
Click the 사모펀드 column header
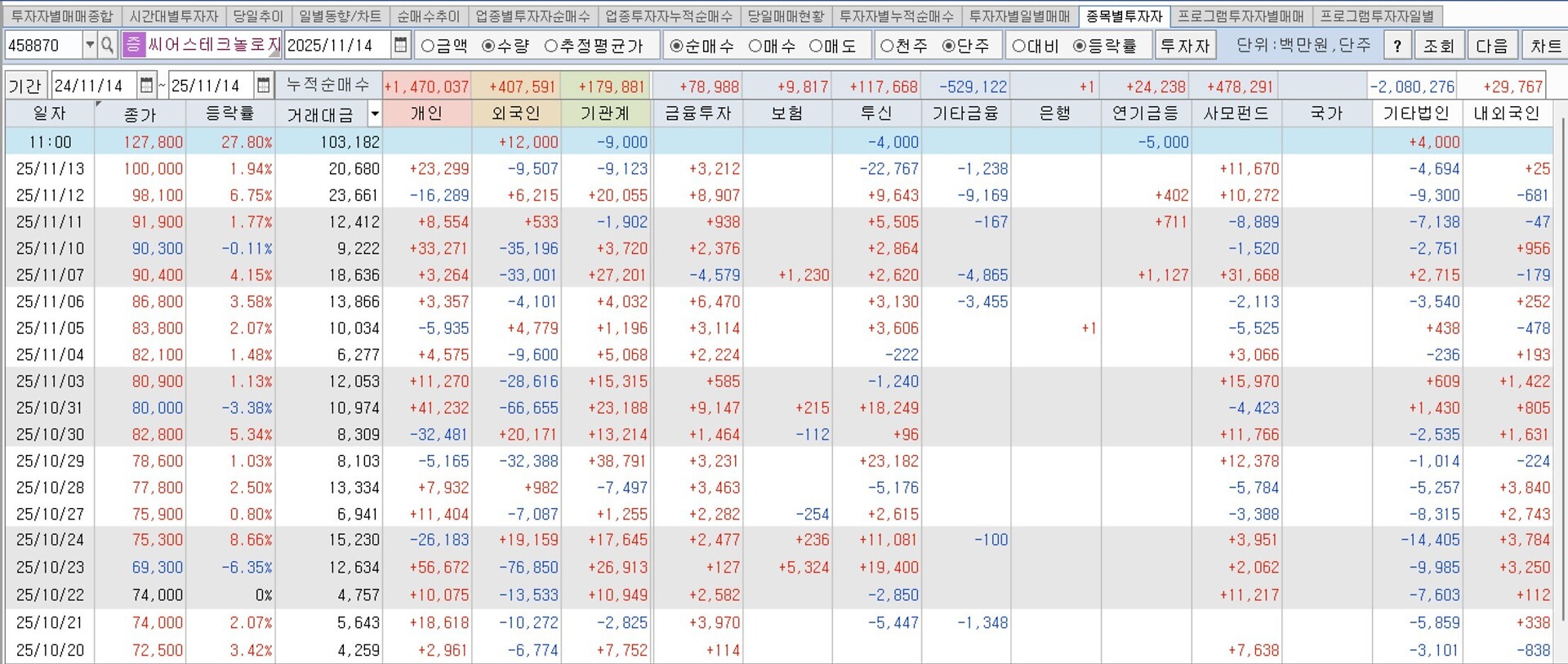(1236, 114)
